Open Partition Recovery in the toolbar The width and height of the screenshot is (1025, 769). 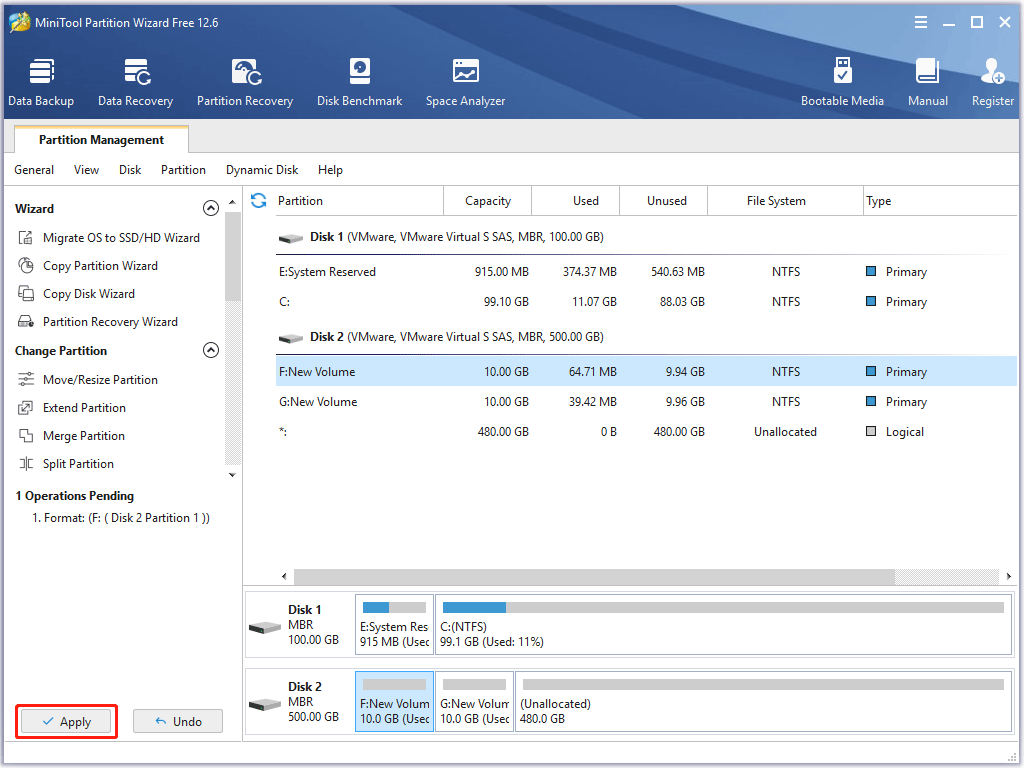pos(245,82)
